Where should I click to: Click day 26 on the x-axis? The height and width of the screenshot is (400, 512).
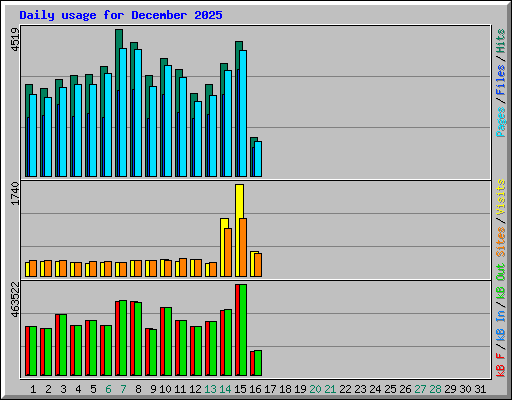tap(405, 389)
